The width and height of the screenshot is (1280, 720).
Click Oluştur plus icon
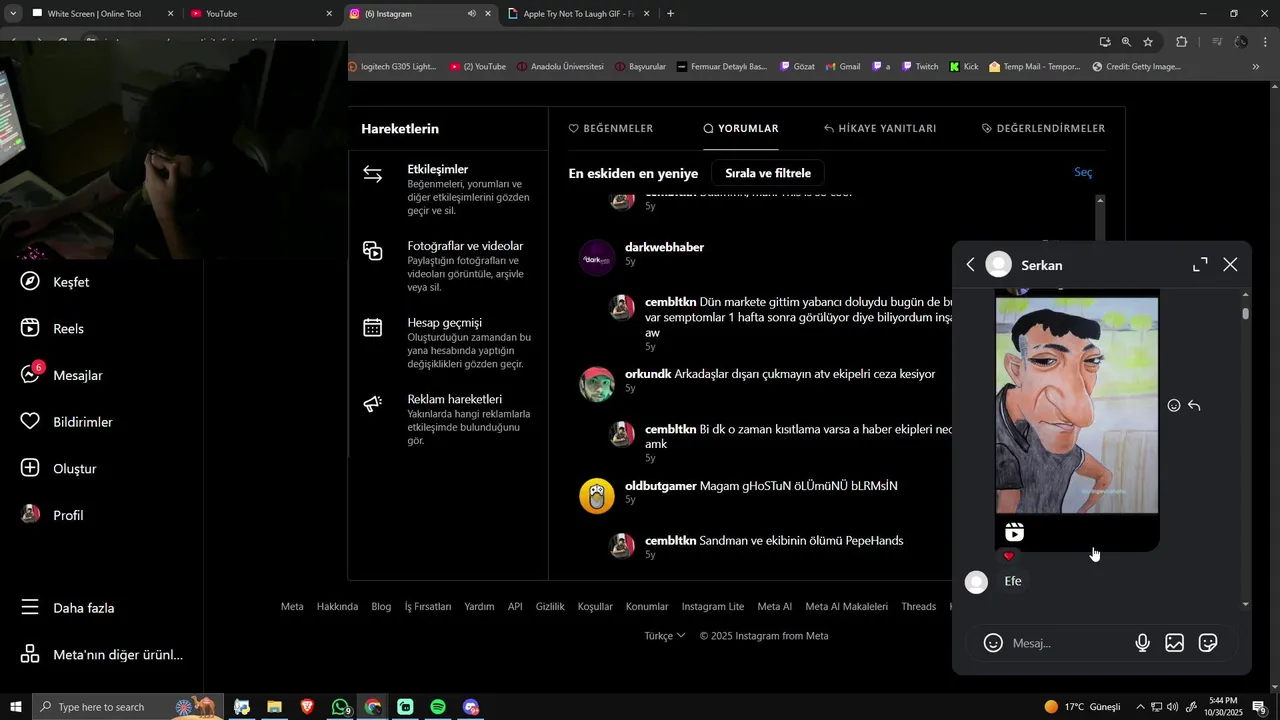click(x=30, y=468)
